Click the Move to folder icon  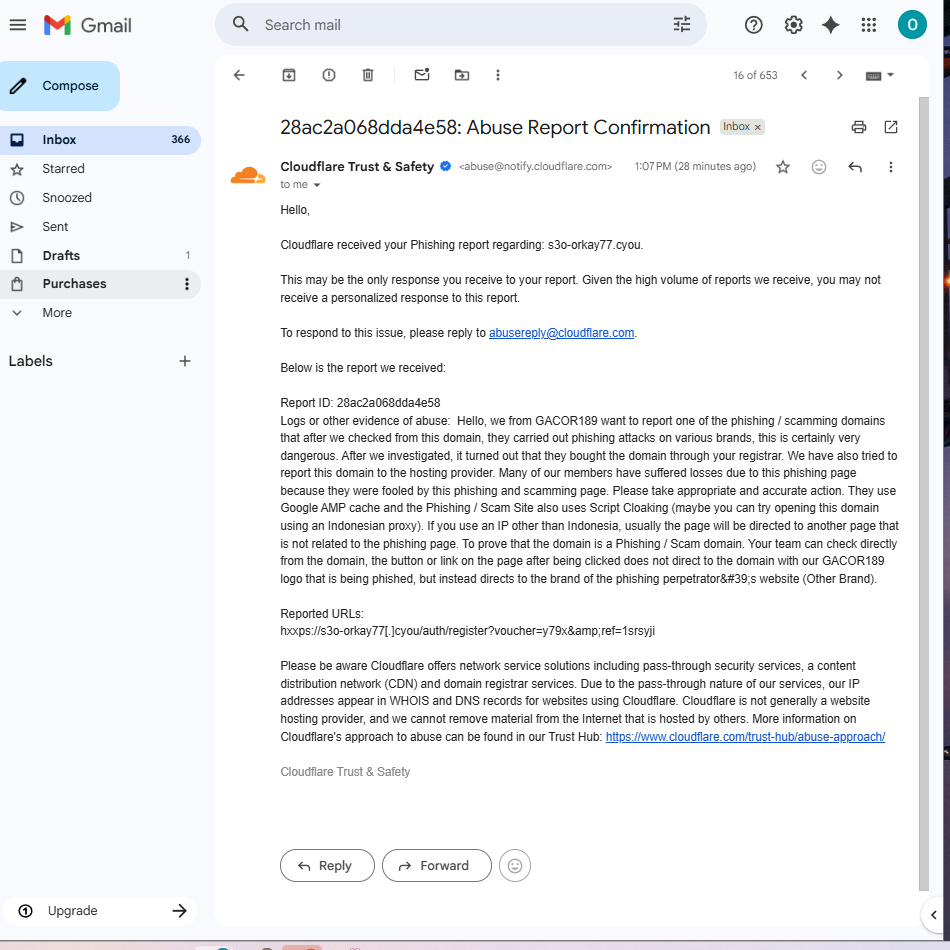coord(462,75)
